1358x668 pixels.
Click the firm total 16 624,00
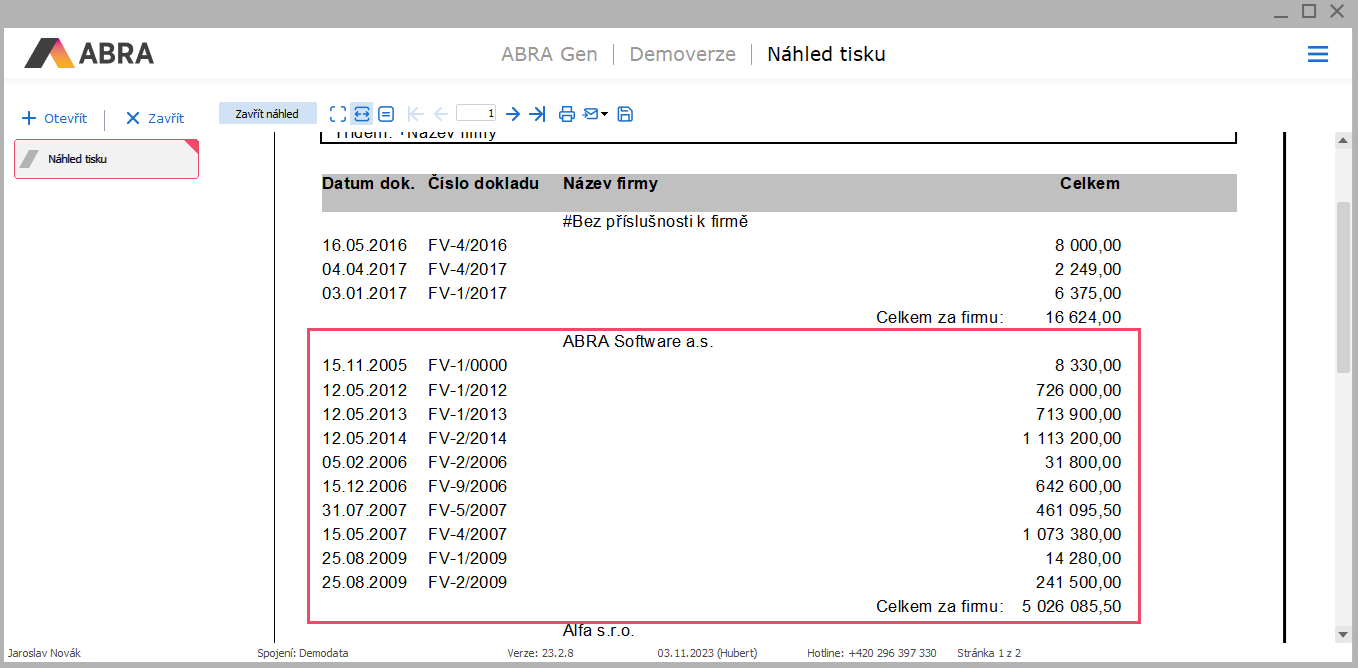tap(1083, 317)
